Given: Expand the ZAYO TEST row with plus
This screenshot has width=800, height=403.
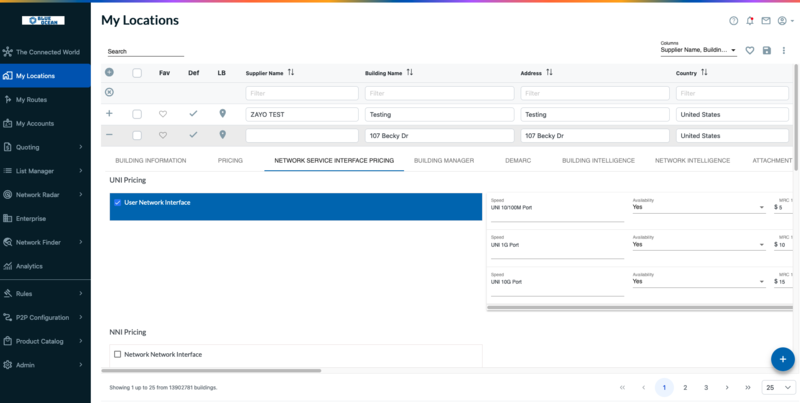Looking at the screenshot, I should pyautogui.click(x=109, y=114).
